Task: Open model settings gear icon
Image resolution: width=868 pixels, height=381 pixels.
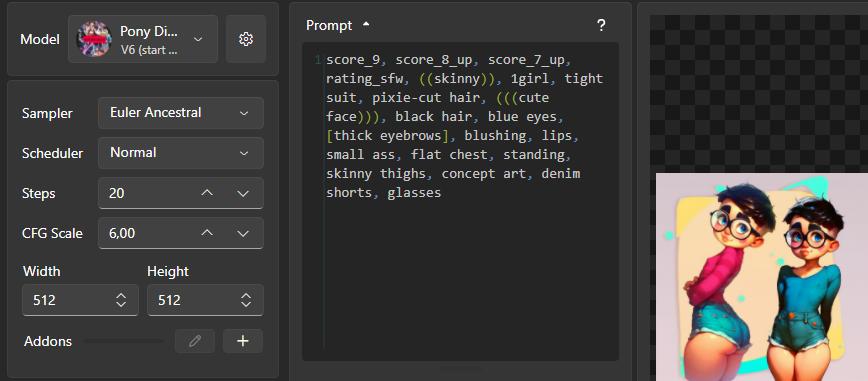Action: pos(246,39)
